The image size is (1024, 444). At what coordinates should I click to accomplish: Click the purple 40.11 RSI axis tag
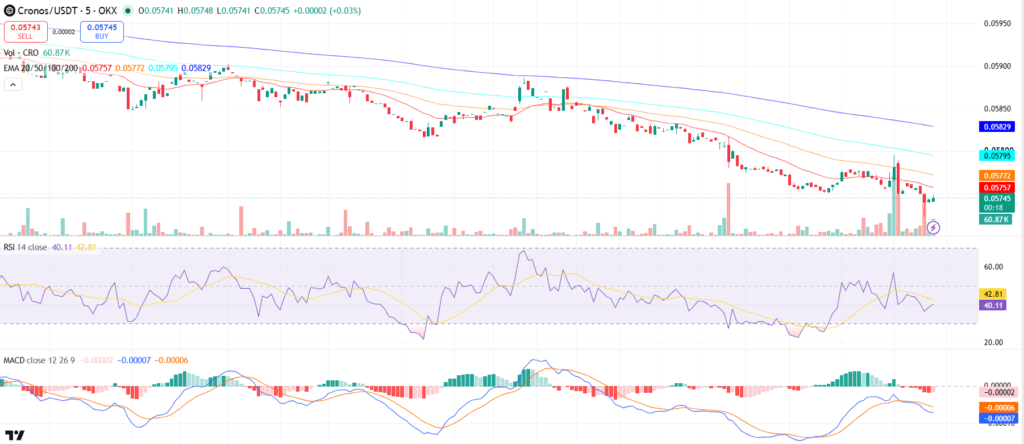pyautogui.click(x=995, y=305)
